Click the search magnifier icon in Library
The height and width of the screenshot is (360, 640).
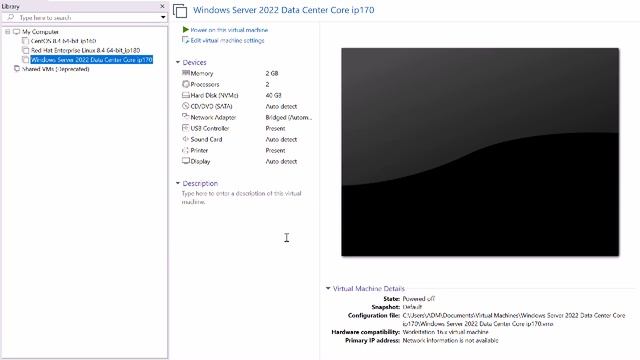coord(11,17)
